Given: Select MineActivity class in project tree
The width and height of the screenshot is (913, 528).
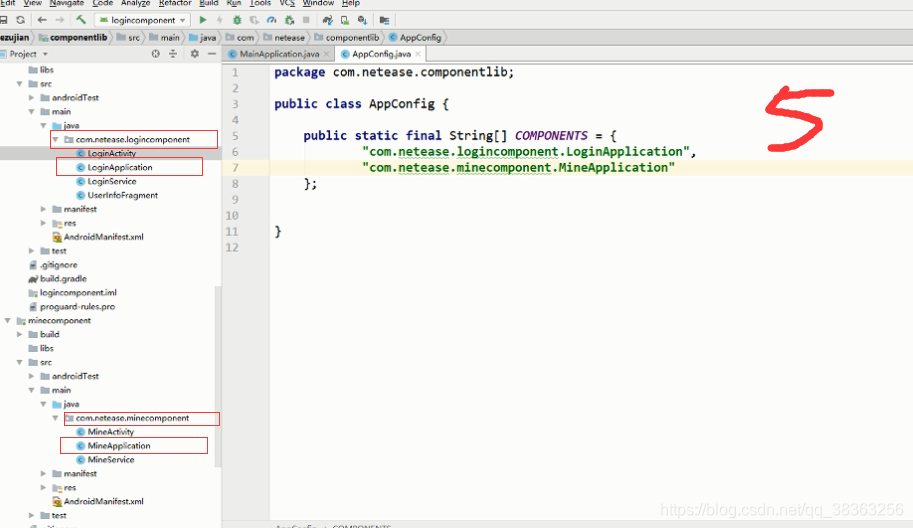Looking at the screenshot, I should tap(110, 431).
